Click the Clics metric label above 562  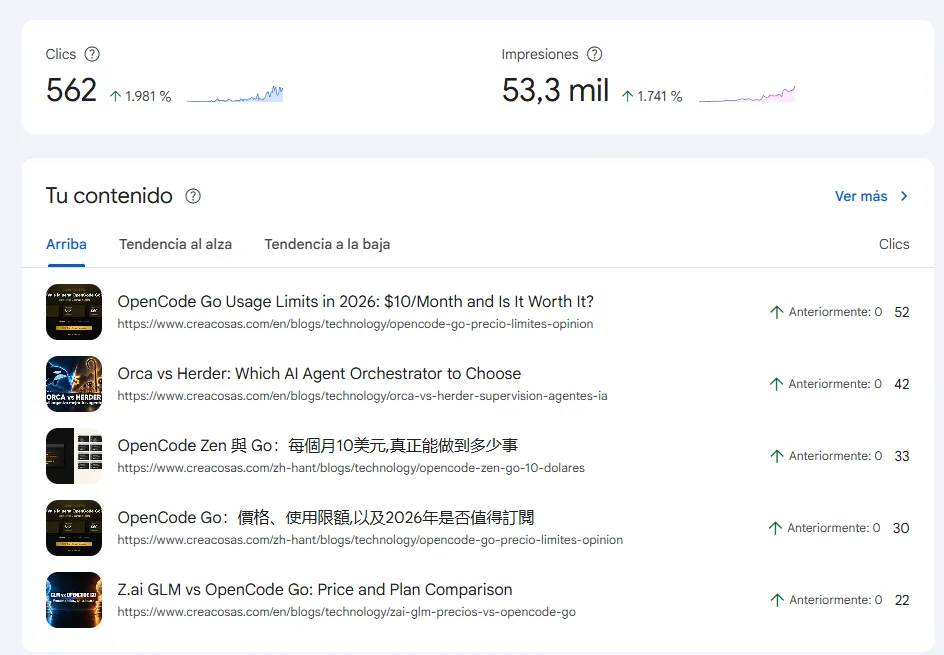coord(61,54)
